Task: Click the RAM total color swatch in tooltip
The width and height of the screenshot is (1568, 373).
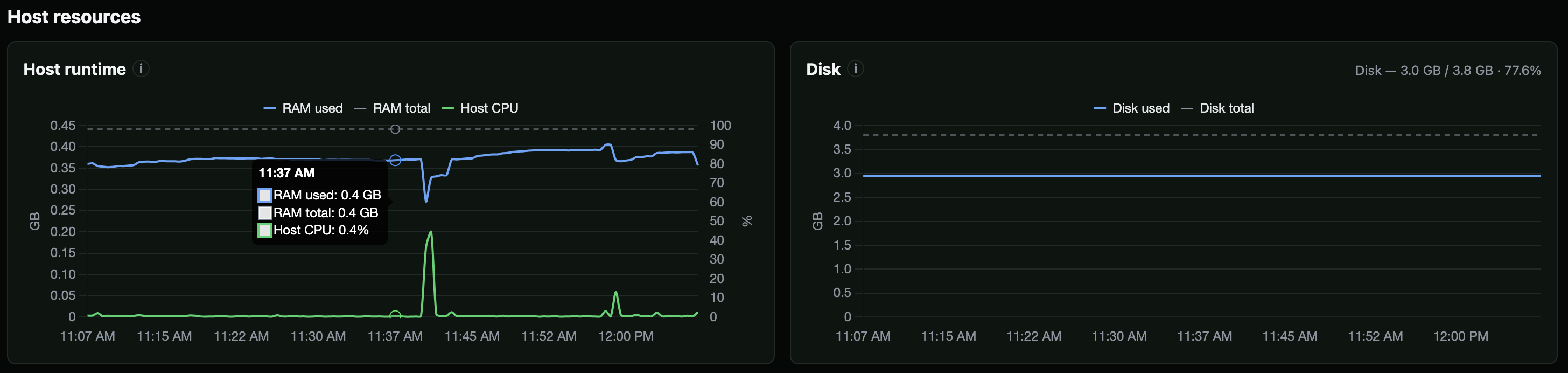Action: pyautogui.click(x=265, y=213)
